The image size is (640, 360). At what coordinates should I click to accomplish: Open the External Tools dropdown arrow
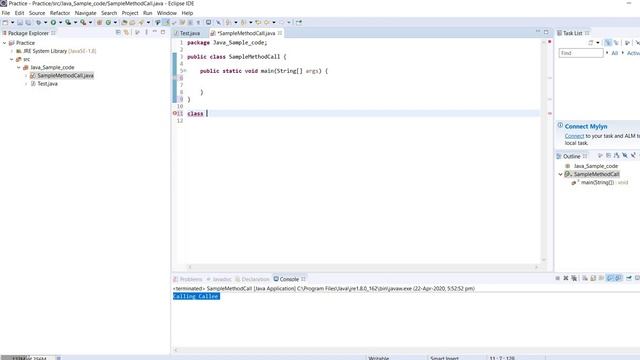pyautogui.click(x=90, y=22)
